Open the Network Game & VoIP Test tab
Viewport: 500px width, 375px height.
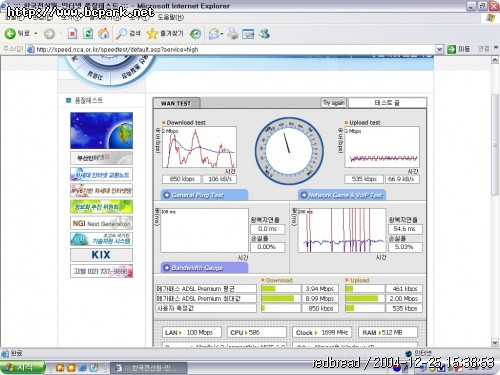pyautogui.click(x=342, y=195)
